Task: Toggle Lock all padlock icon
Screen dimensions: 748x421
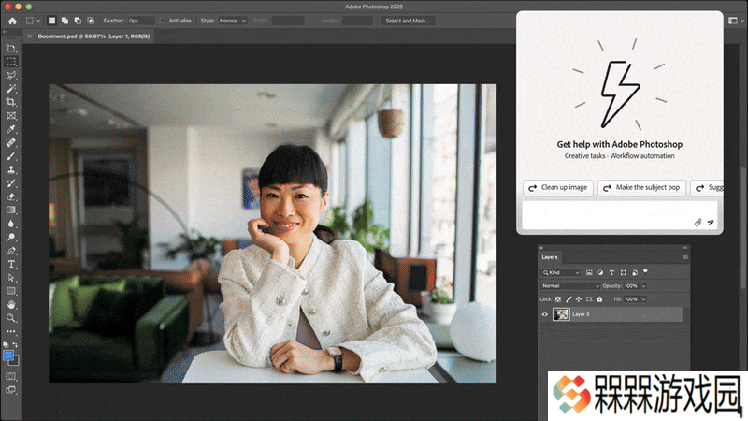Action: tap(600, 299)
